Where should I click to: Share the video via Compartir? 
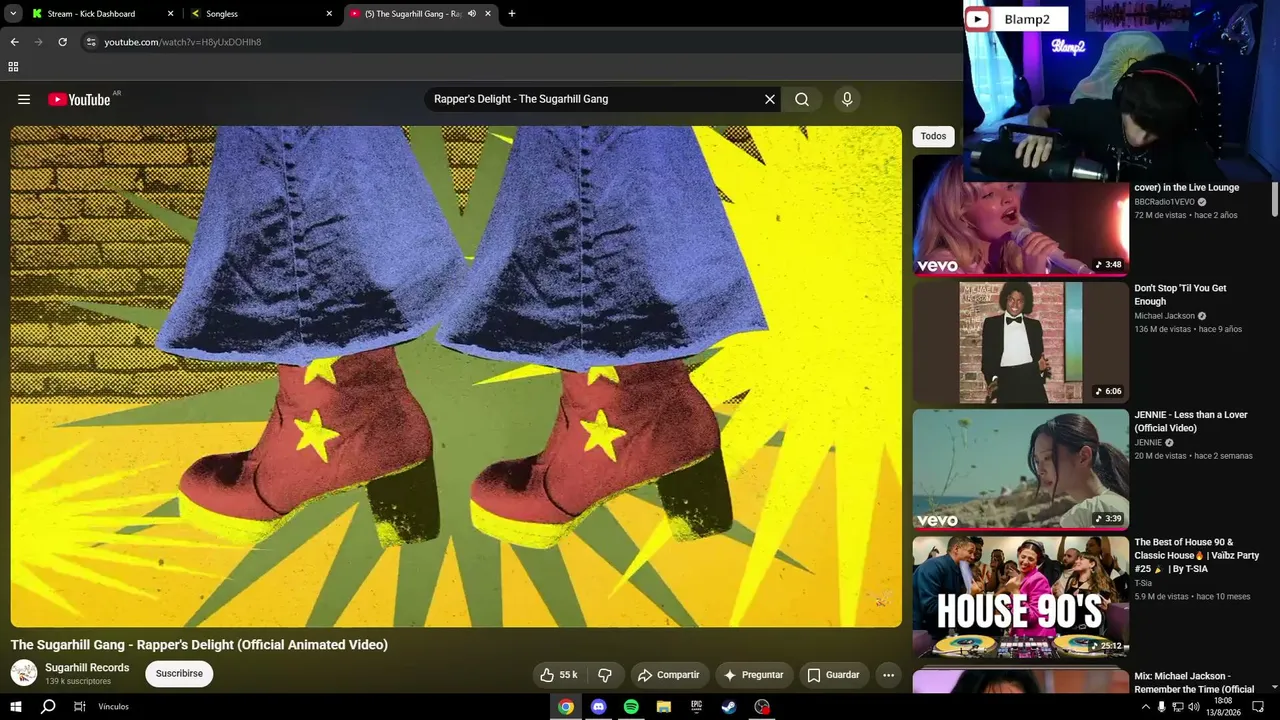(669, 675)
